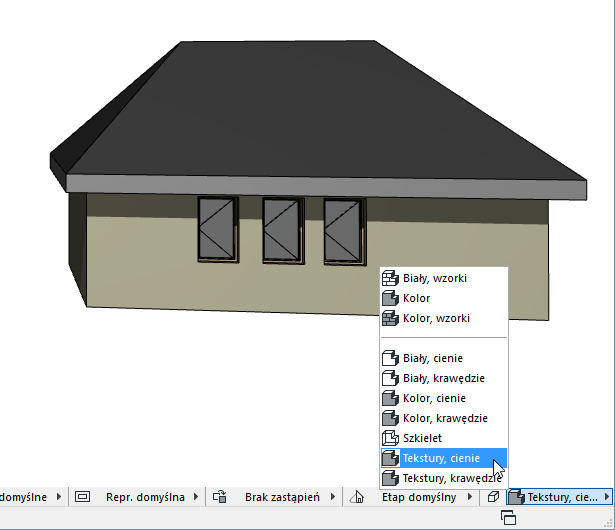
Task: Expand the arrow after "Repr. domyślna"
Action: pos(195,497)
